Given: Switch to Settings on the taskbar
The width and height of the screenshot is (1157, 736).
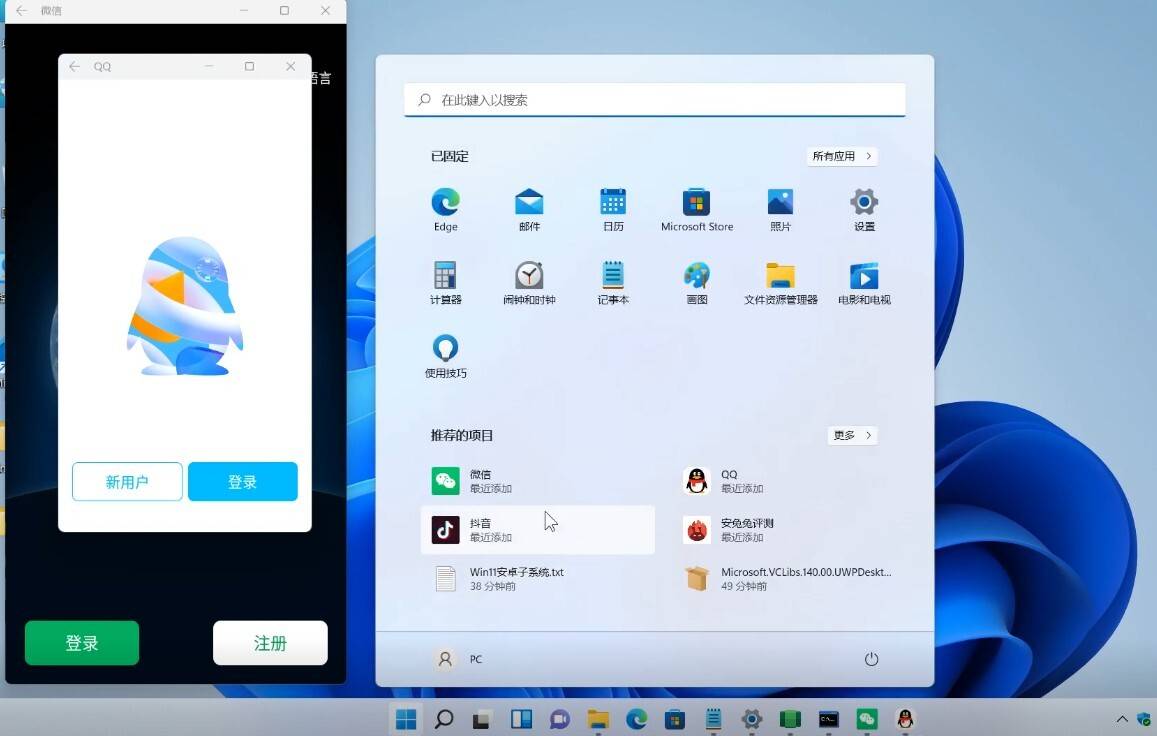Looking at the screenshot, I should (751, 718).
